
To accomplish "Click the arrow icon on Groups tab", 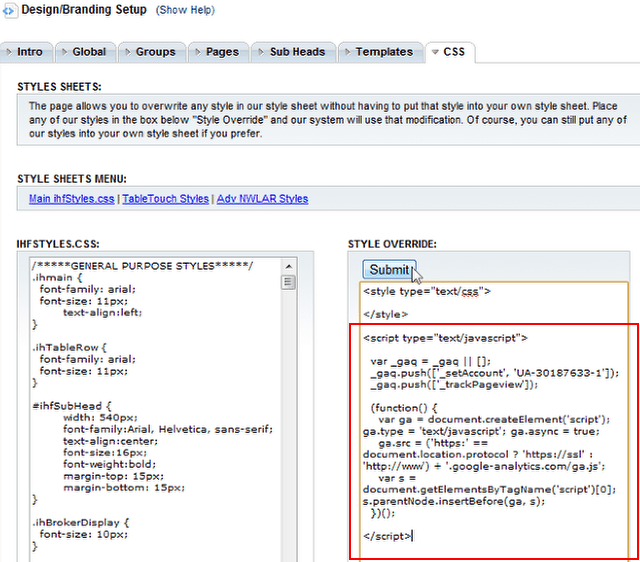I will [x=128, y=52].
